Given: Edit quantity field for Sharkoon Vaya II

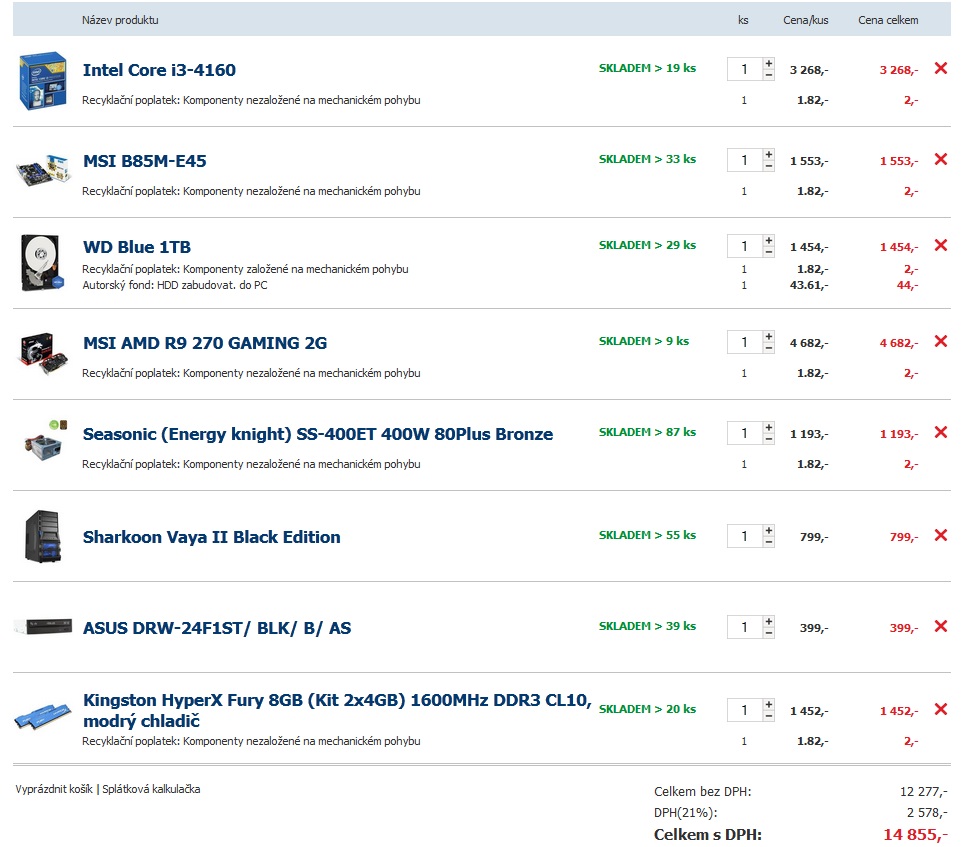Looking at the screenshot, I should (745, 537).
